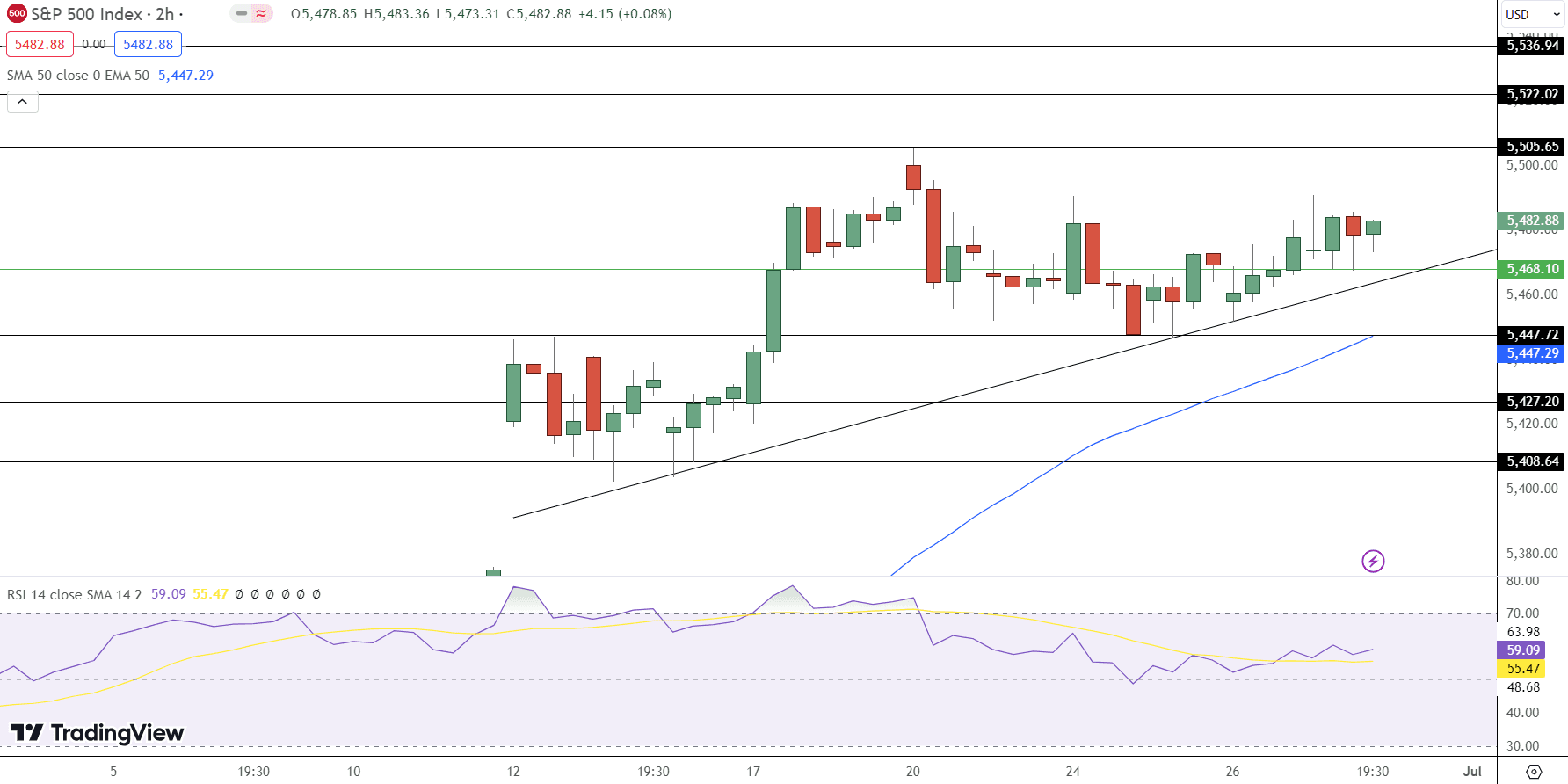Click the purple lightning icon on the chart

[1373, 561]
